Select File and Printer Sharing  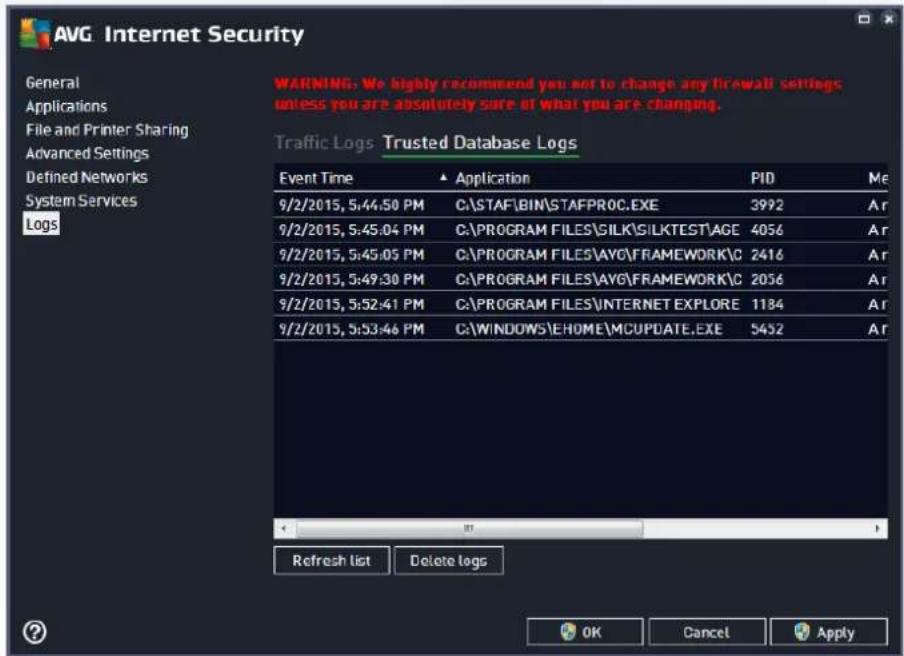point(107,130)
